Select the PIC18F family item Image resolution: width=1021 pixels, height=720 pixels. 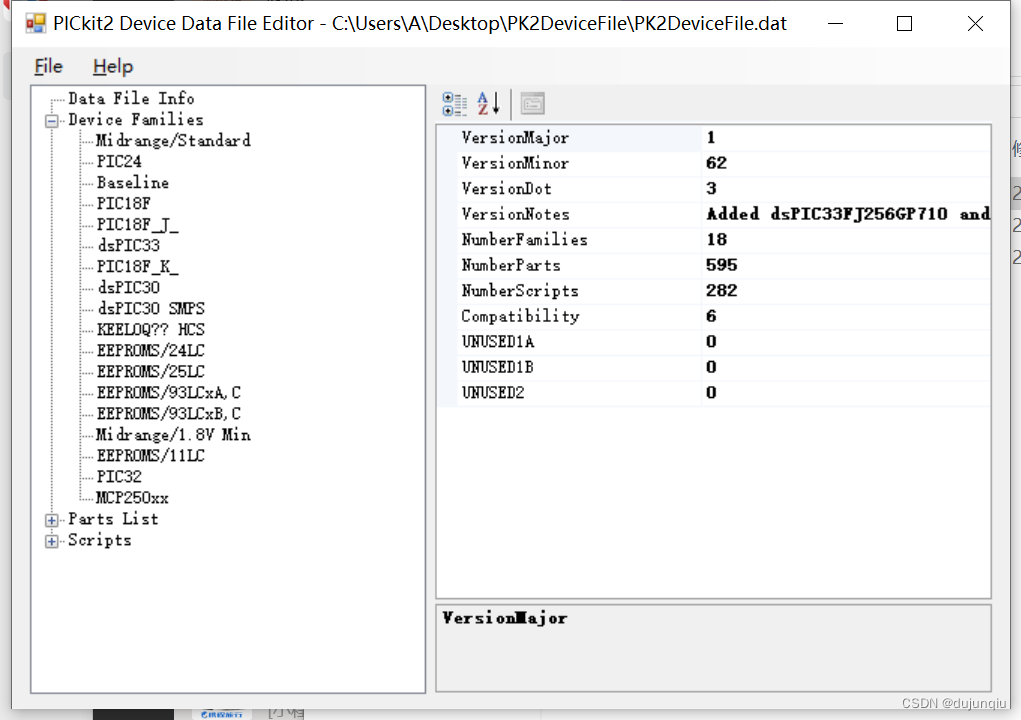click(x=124, y=203)
